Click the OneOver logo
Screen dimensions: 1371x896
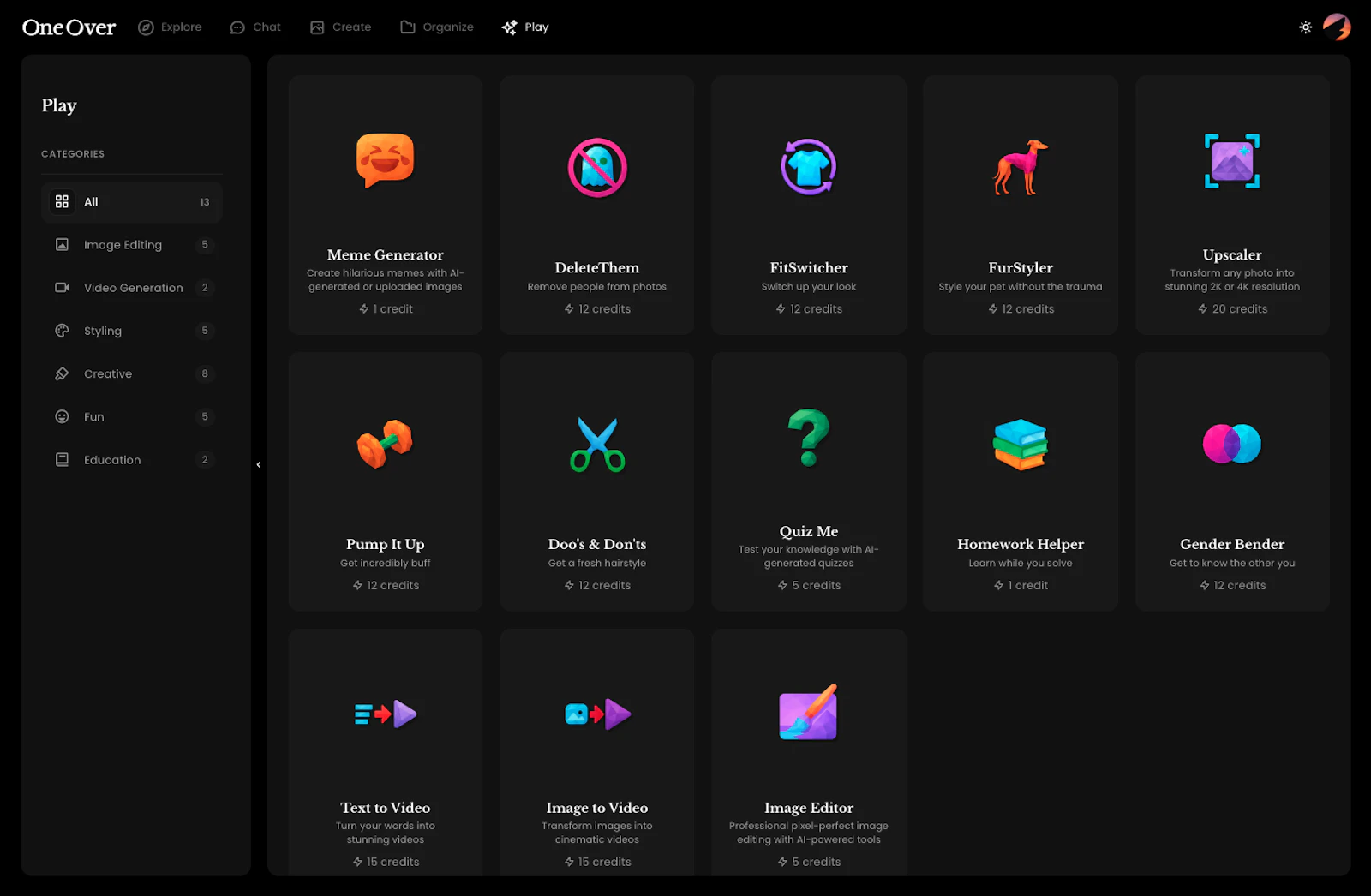point(69,27)
